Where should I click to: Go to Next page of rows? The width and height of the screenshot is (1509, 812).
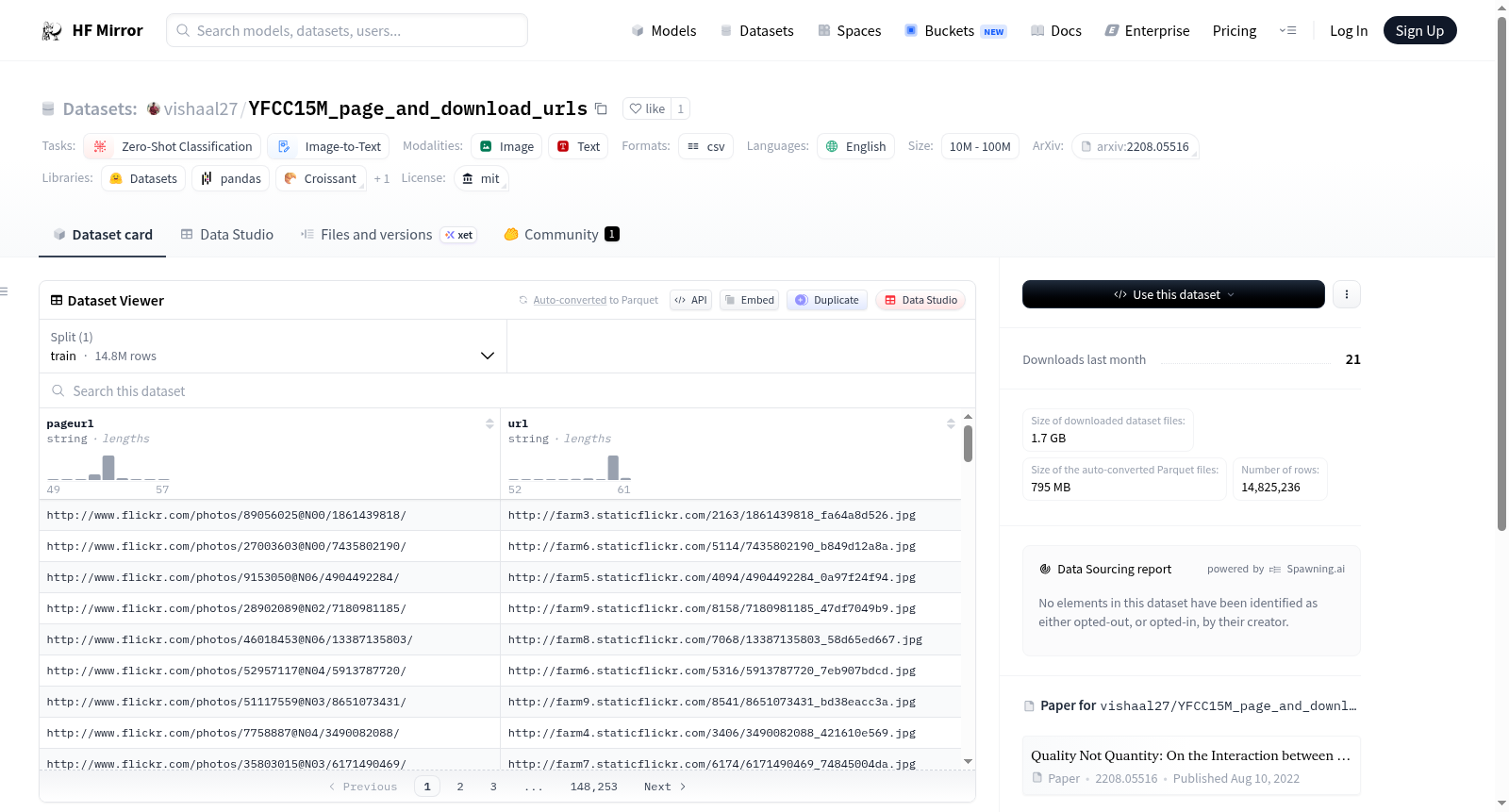(665, 787)
